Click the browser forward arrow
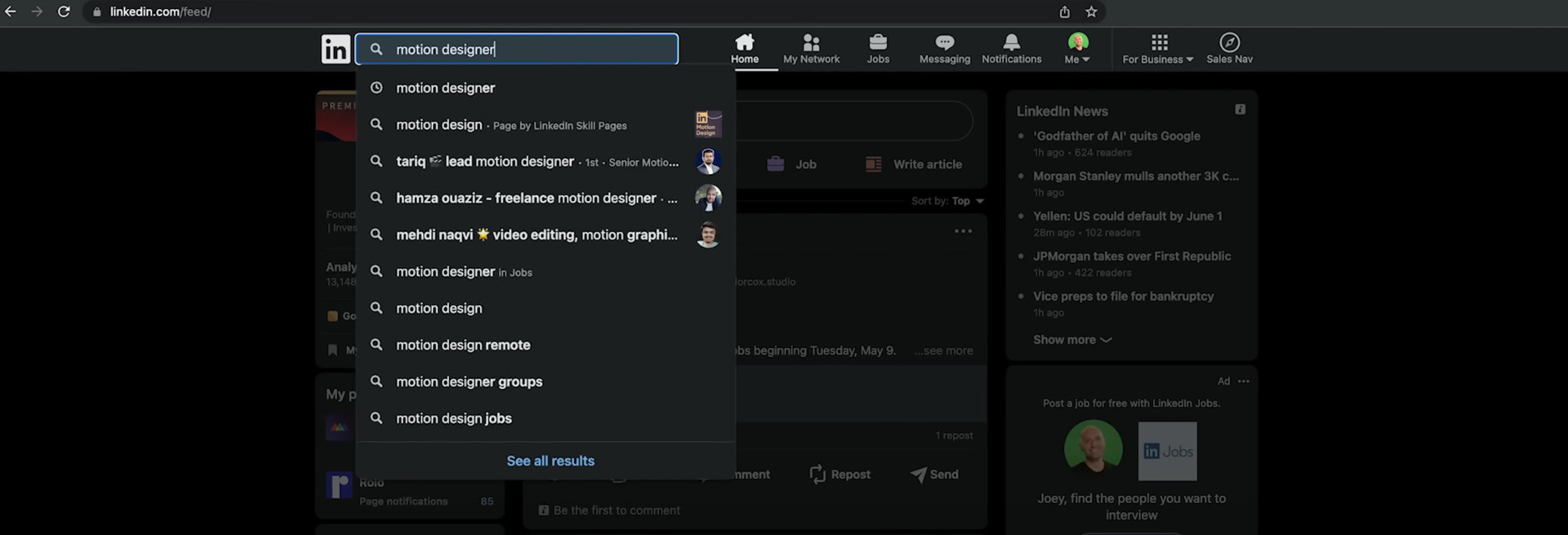 point(37,11)
